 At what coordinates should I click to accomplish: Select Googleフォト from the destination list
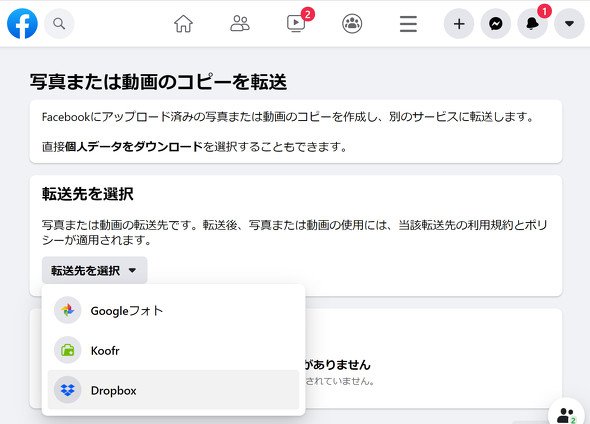pos(173,310)
